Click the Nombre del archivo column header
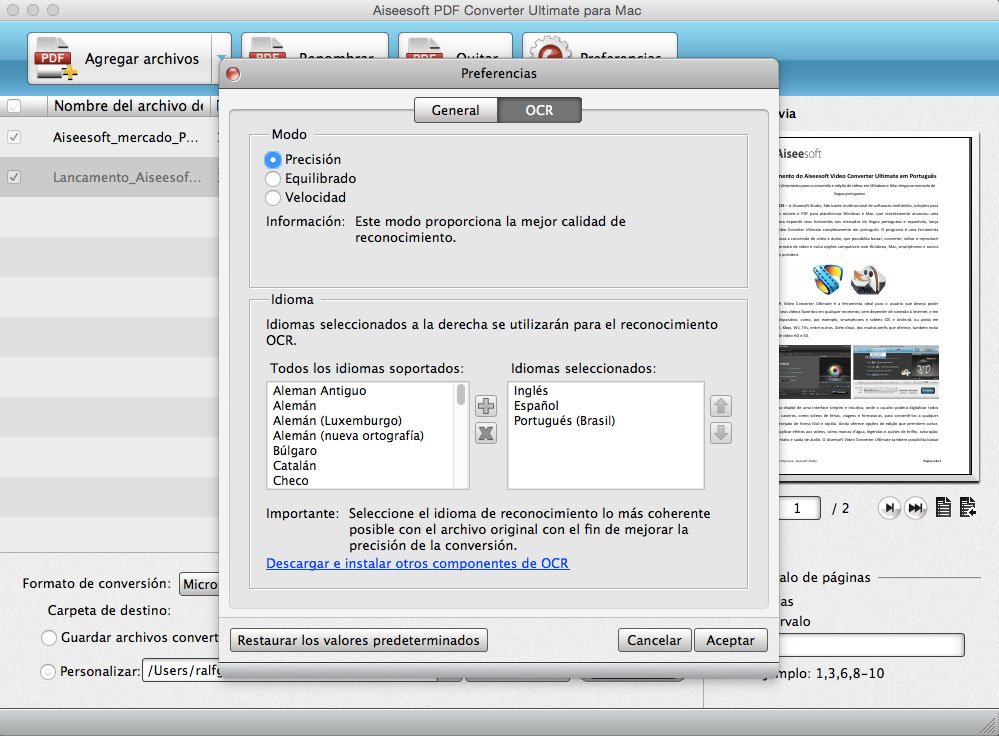The width and height of the screenshot is (999, 736). [x=129, y=106]
